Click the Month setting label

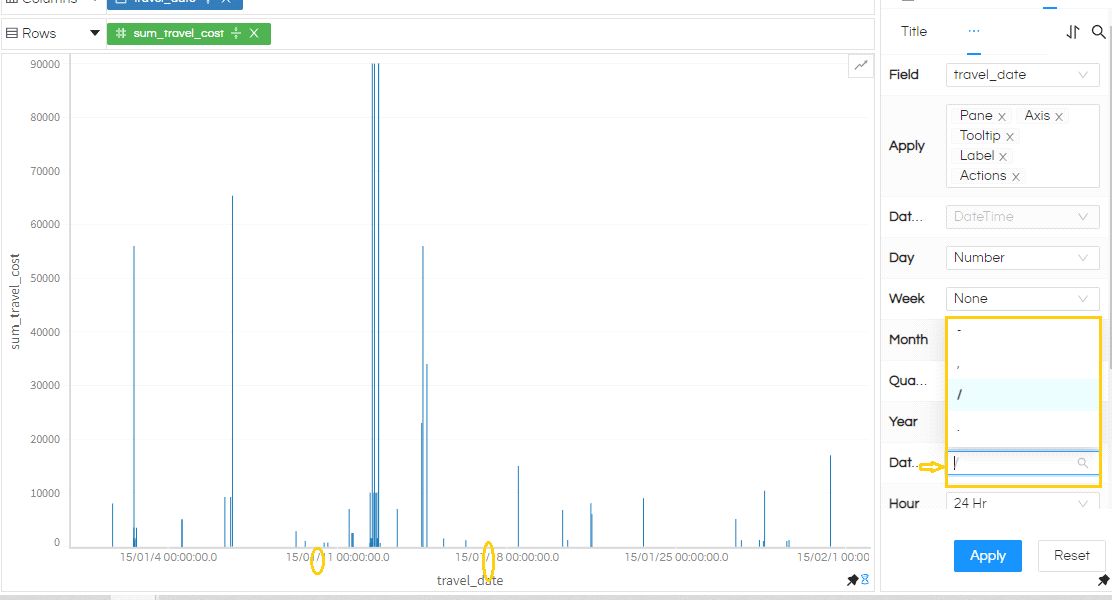(x=908, y=340)
